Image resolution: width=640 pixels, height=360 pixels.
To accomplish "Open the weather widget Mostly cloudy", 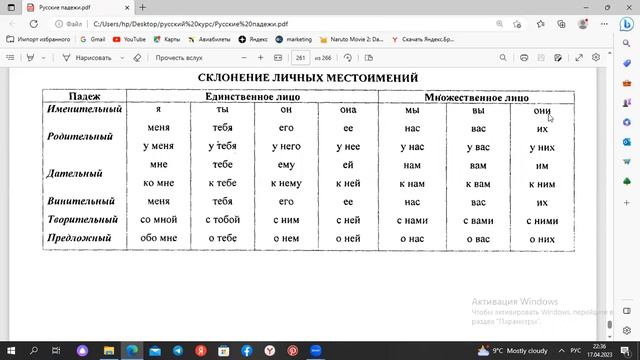I will (512, 351).
